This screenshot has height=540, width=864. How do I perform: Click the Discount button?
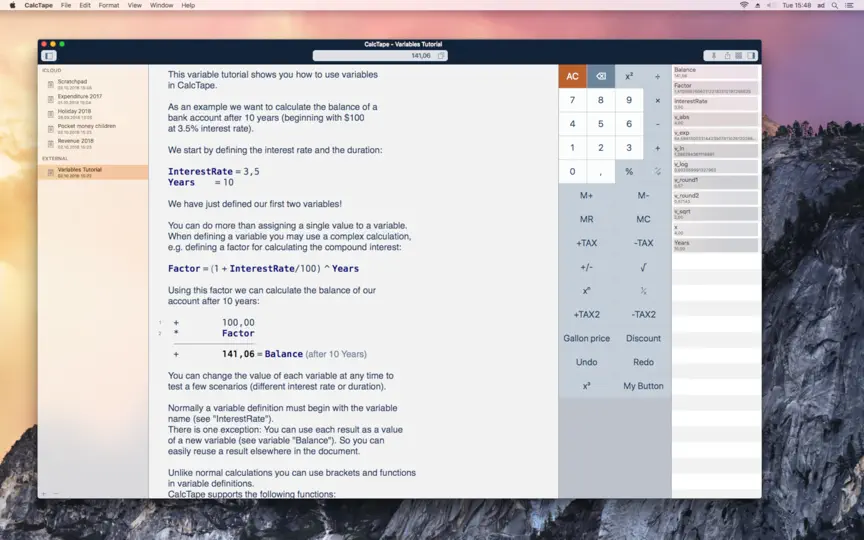coord(643,338)
